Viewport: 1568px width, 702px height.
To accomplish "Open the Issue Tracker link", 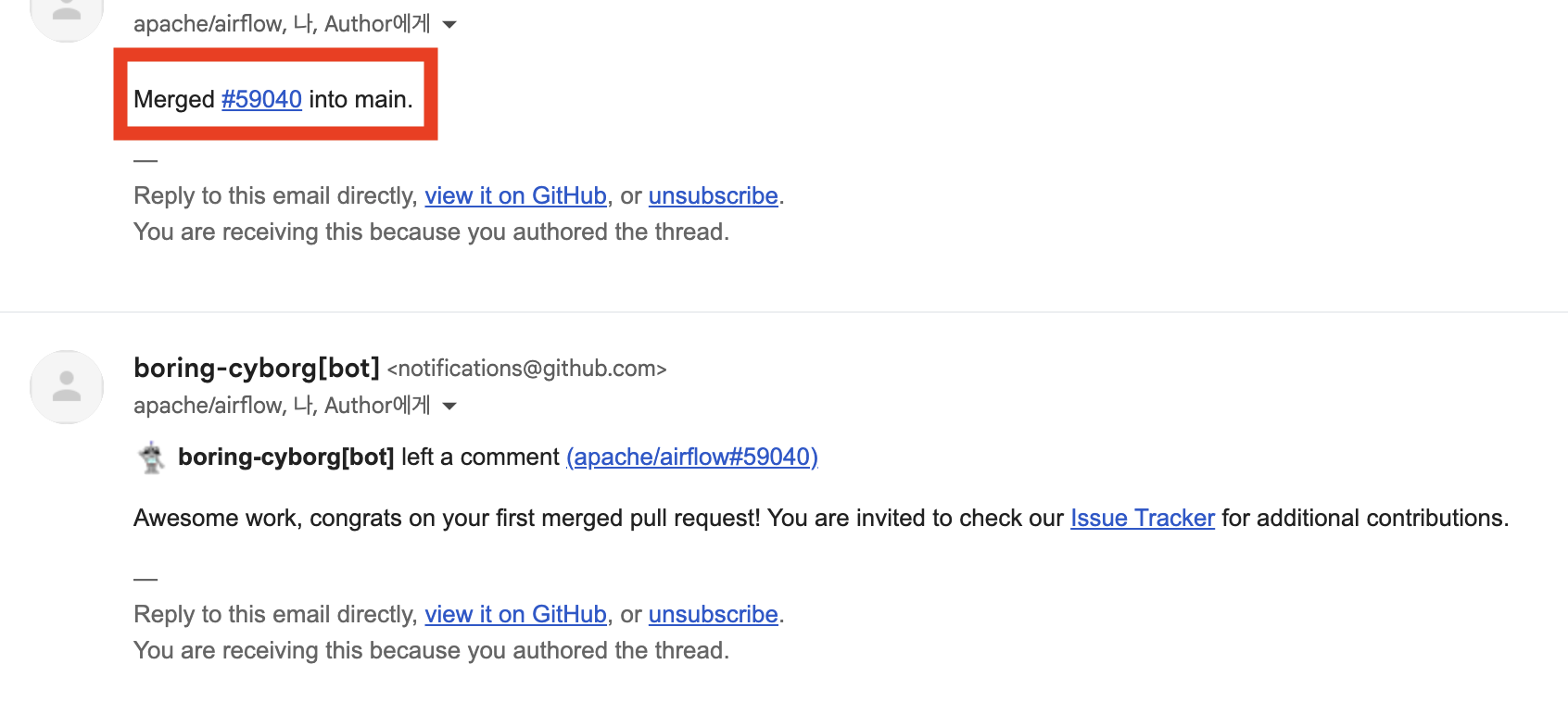I will click(x=1142, y=519).
